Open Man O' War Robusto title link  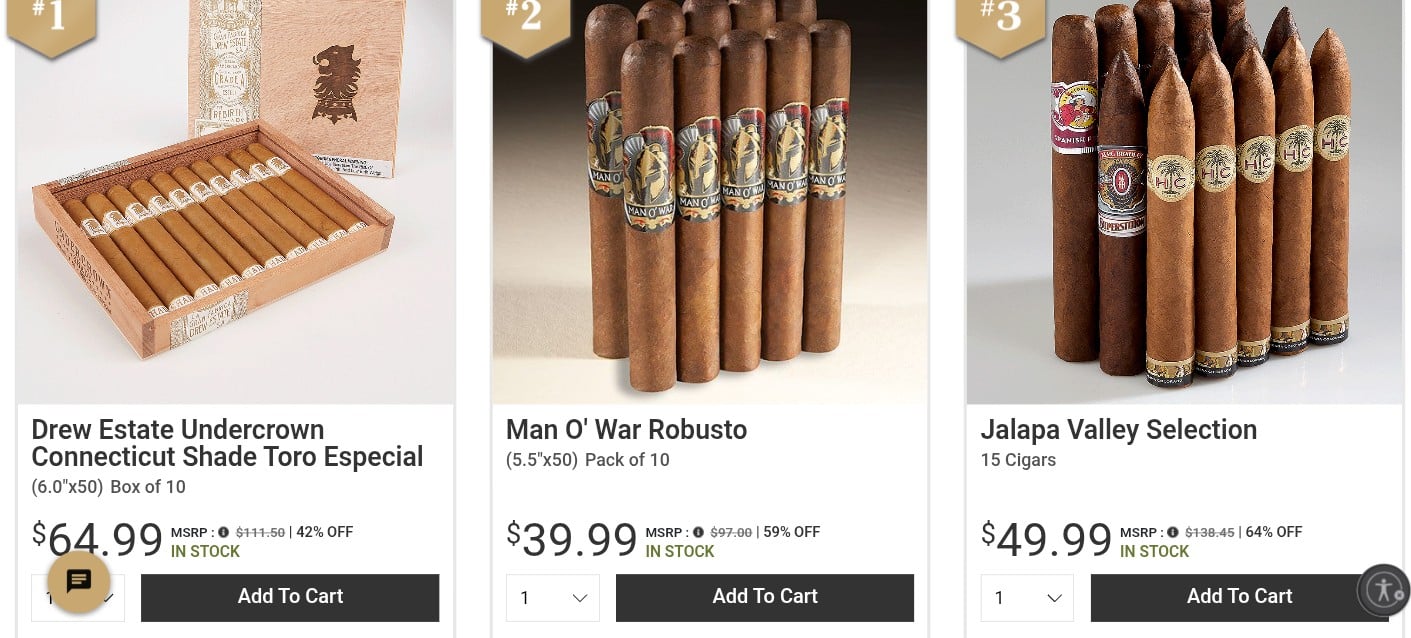click(x=626, y=430)
